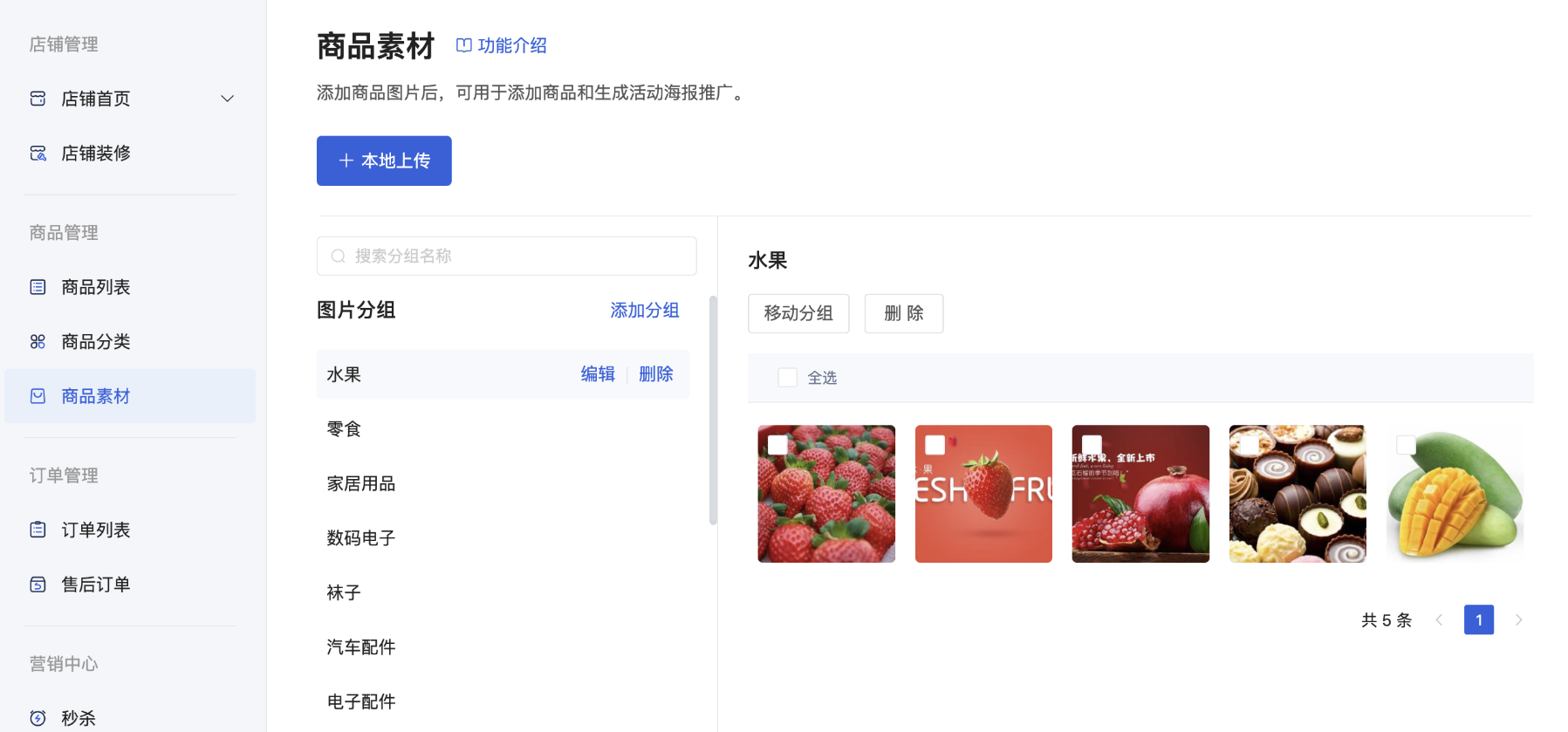Open the chocolates thumbnail
This screenshot has height=732, width=1568.
(x=1298, y=494)
